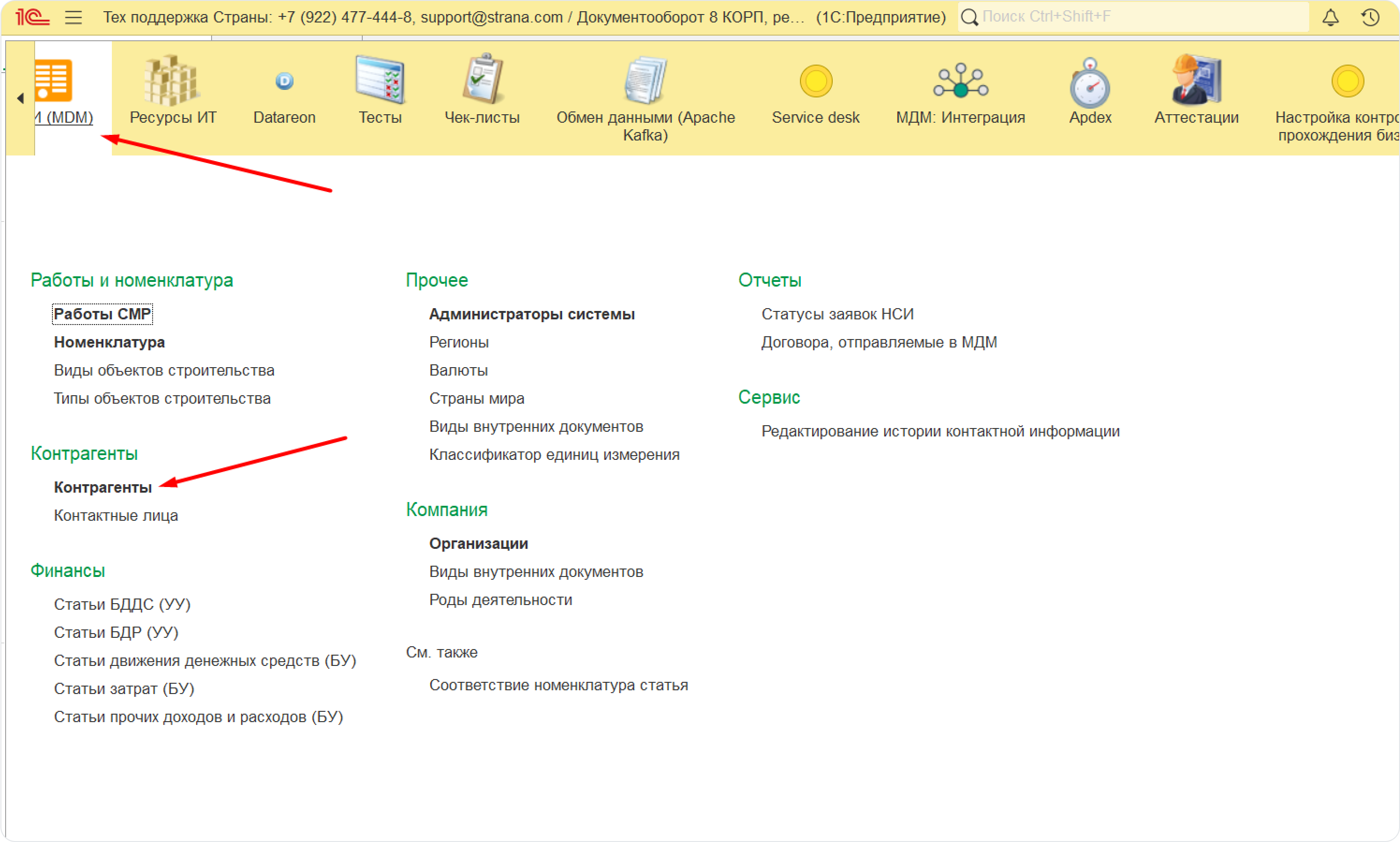Open the Организации link
The height and width of the screenshot is (842, 1400).
[x=478, y=544]
